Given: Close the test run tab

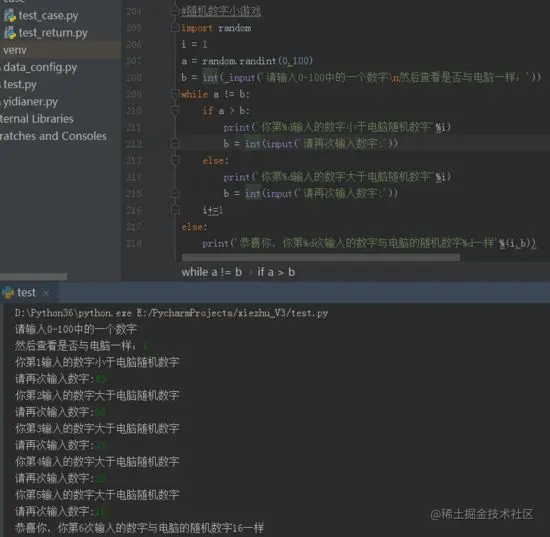Looking at the screenshot, I should tap(46, 293).
